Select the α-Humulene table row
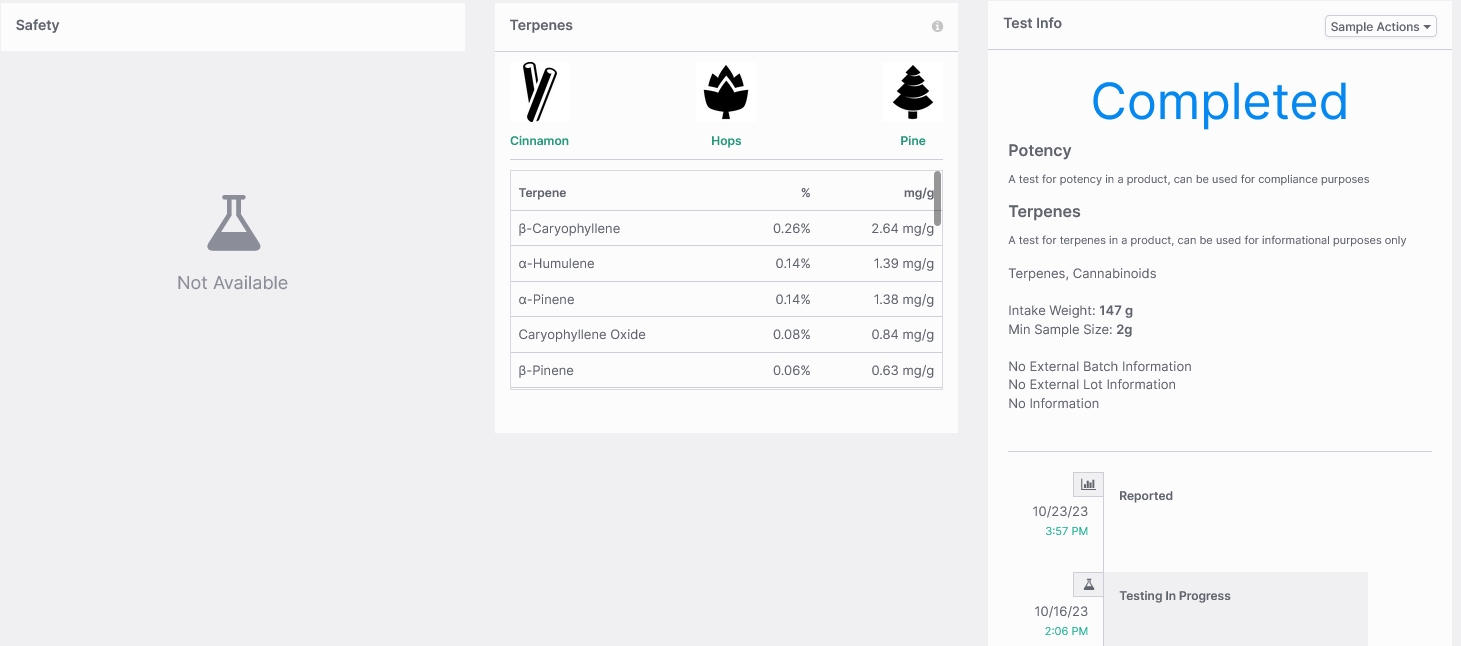This screenshot has width=1461, height=646. pyautogui.click(x=726, y=264)
